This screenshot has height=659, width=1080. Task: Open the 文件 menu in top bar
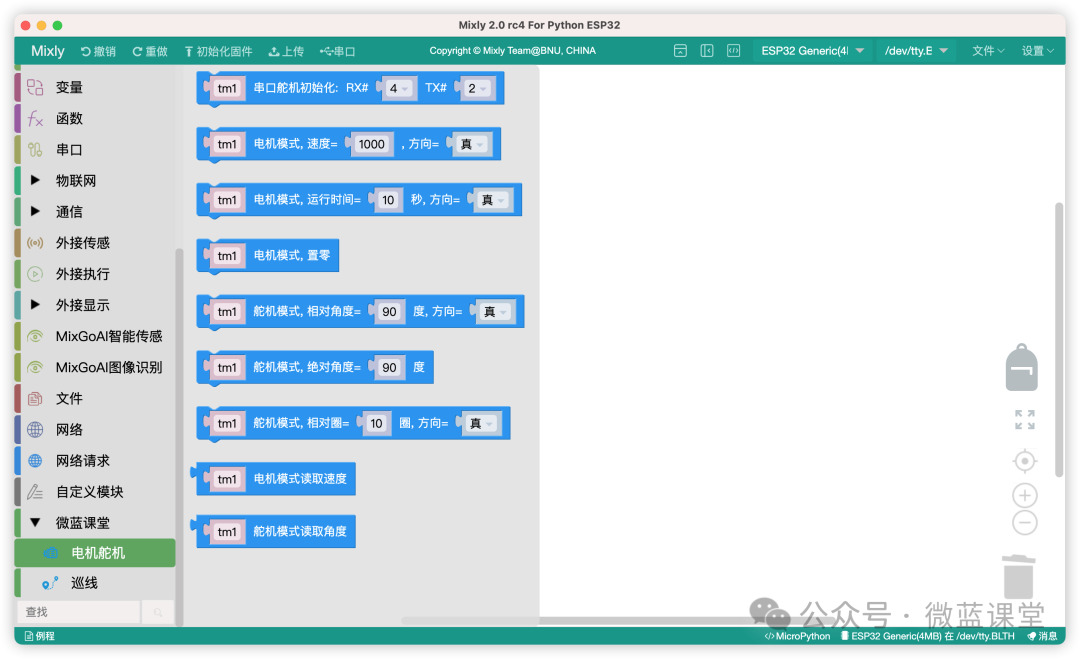click(x=988, y=51)
